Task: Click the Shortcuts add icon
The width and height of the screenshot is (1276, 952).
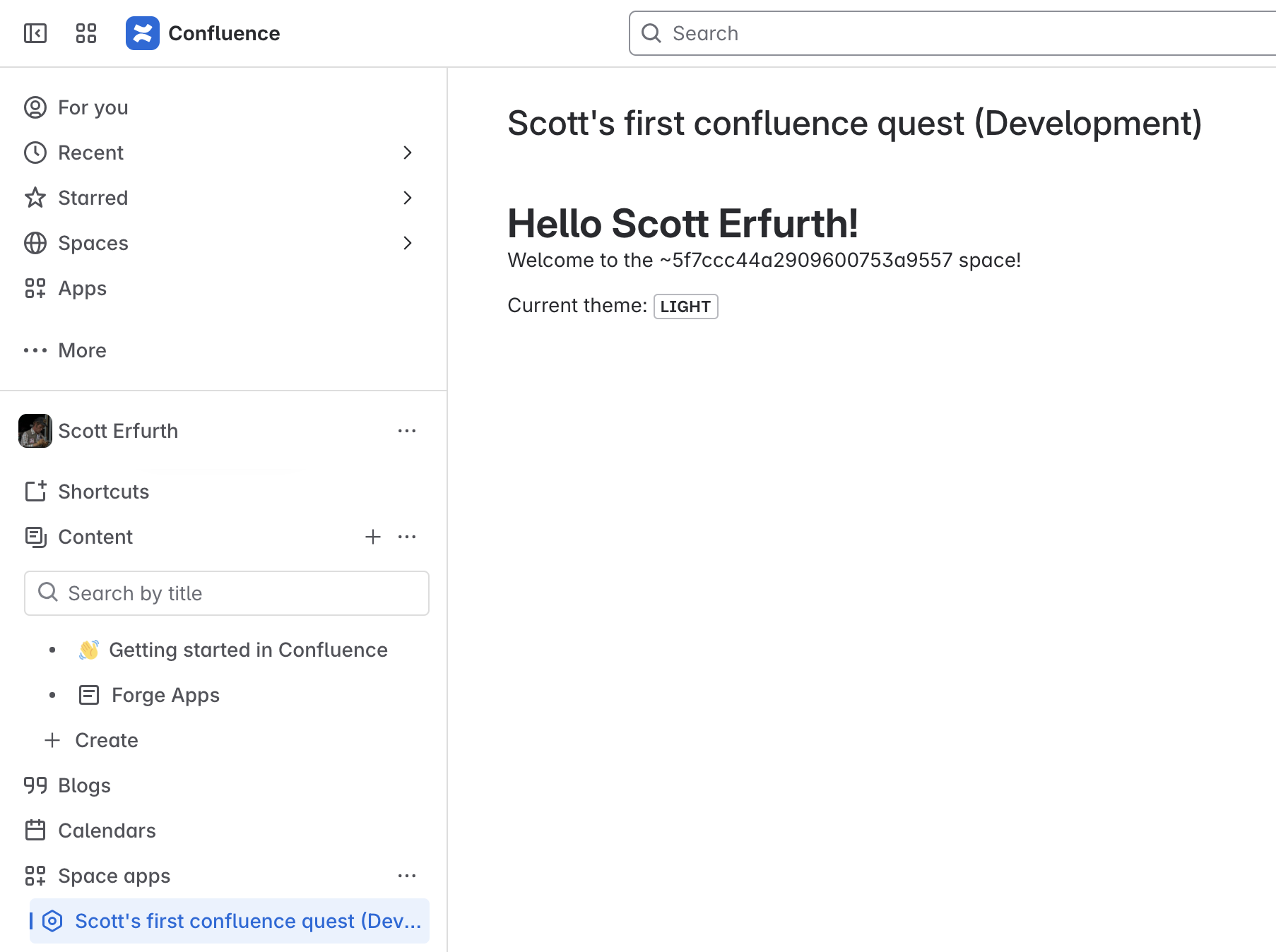Action: [x=35, y=492]
